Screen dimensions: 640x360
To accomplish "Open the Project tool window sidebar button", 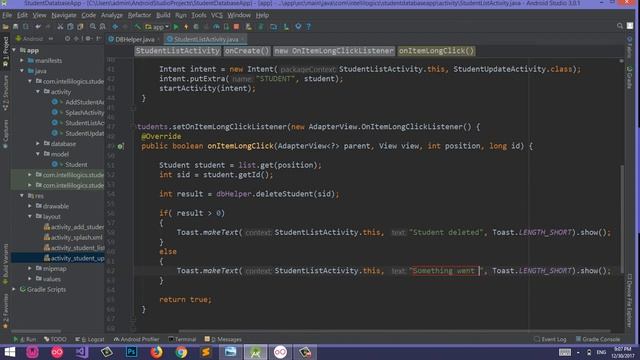I will pos(5,52).
